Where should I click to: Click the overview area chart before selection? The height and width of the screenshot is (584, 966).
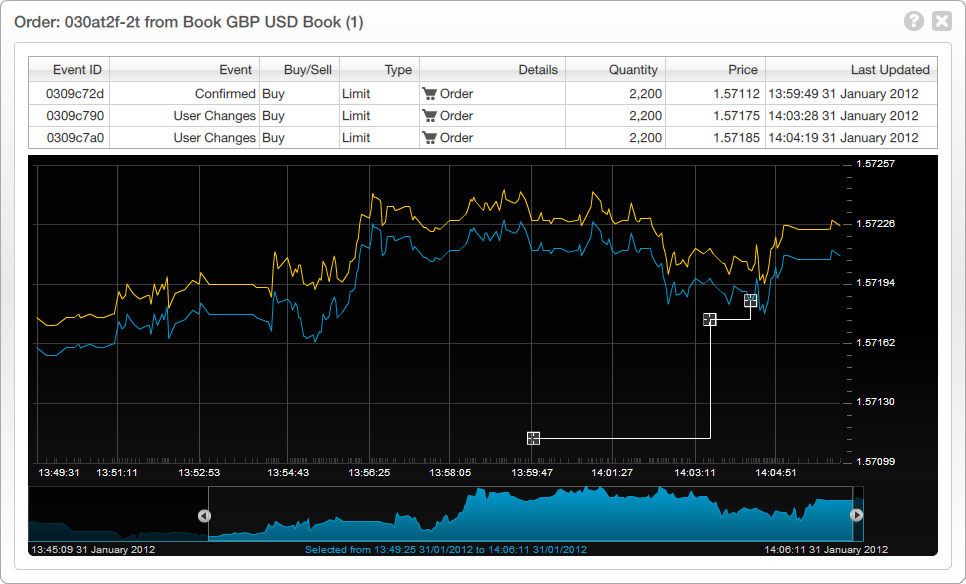pyautogui.click(x=115, y=525)
